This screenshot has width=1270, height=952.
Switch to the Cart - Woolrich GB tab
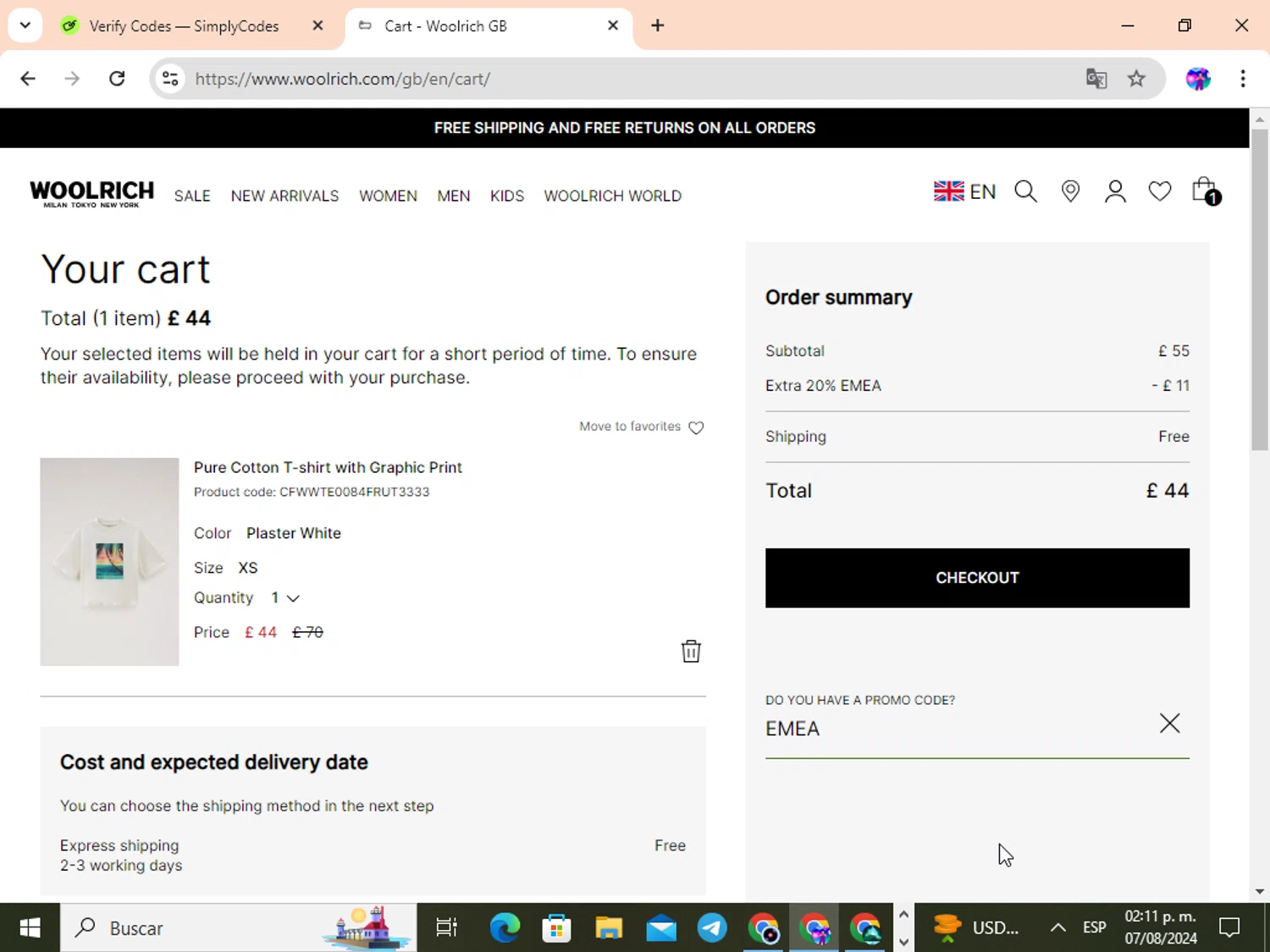488,26
